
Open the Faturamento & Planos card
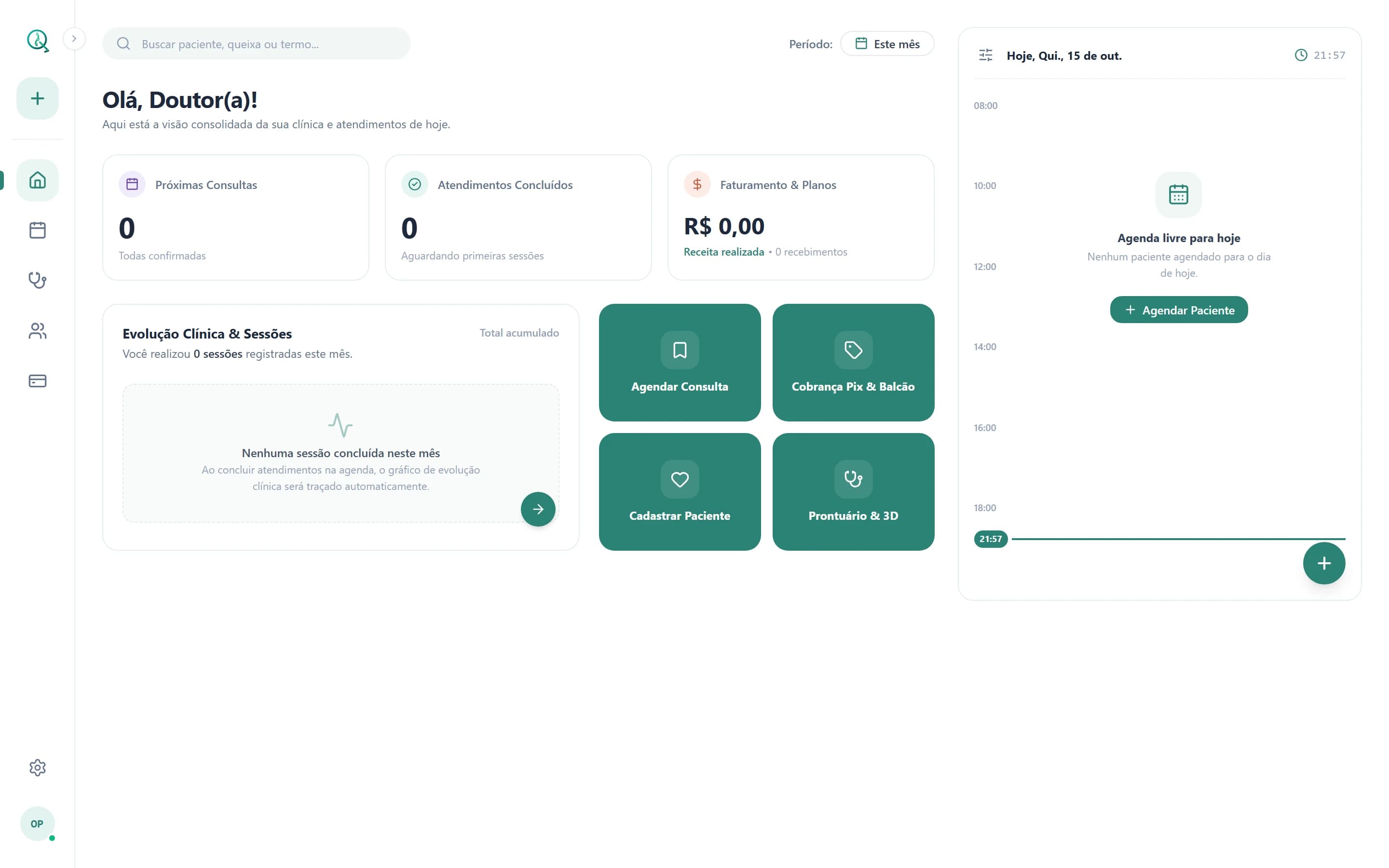point(800,217)
